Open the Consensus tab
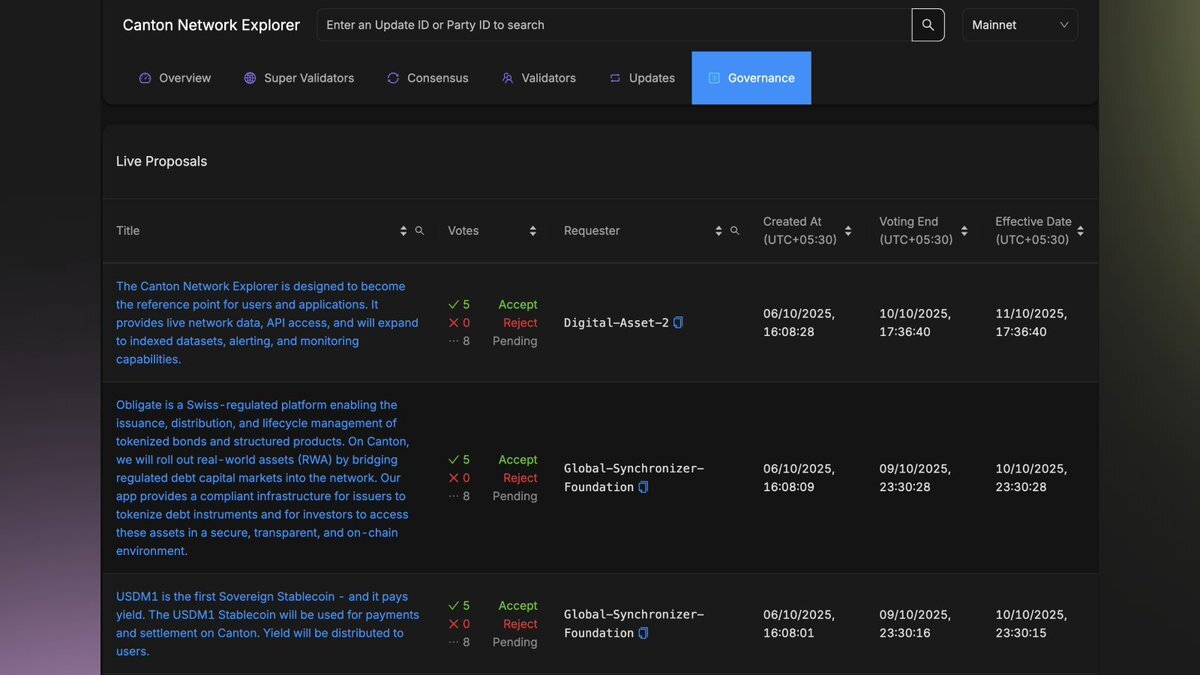1200x675 pixels. [427, 78]
